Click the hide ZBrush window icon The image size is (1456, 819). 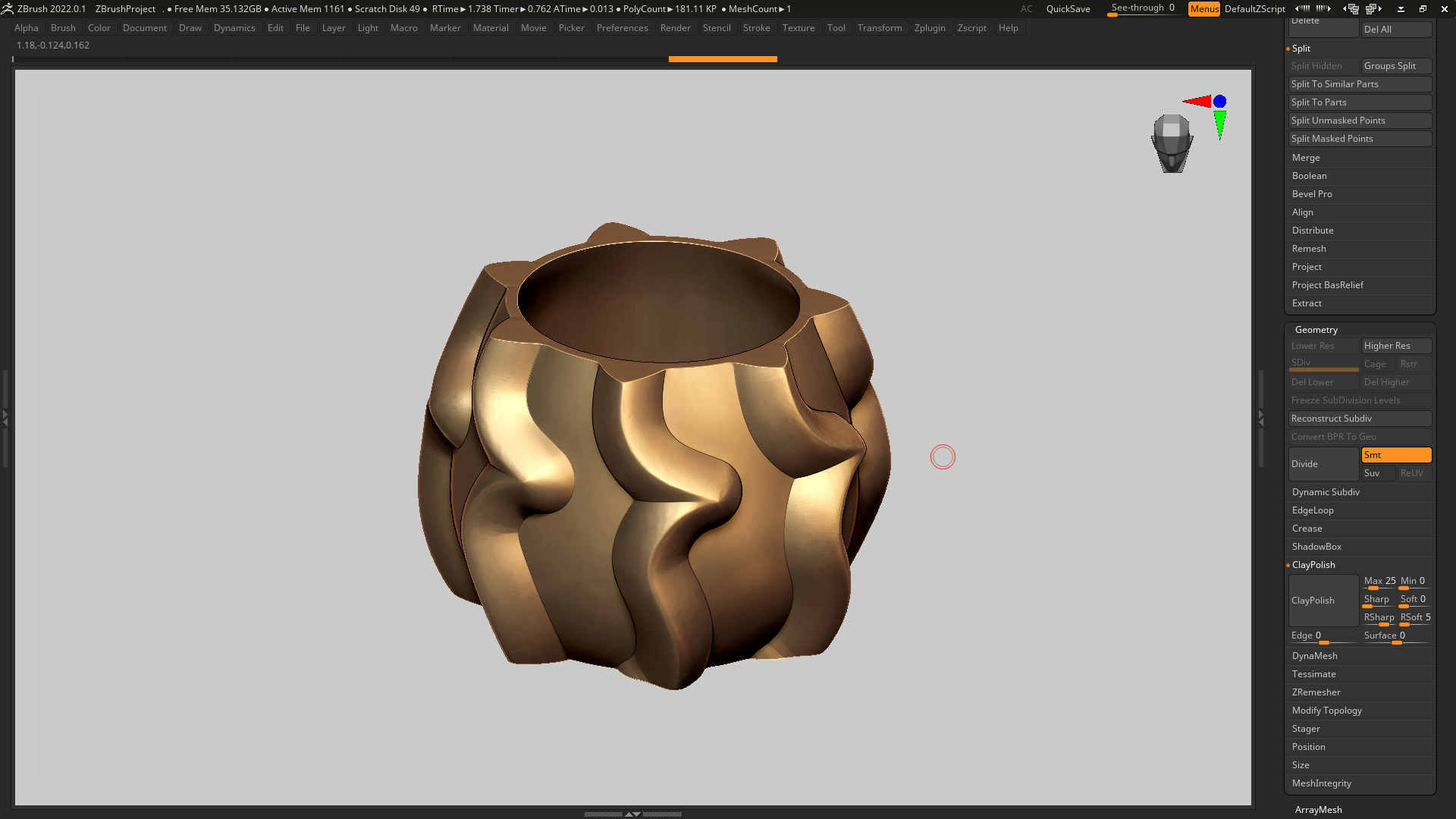click(x=1401, y=9)
